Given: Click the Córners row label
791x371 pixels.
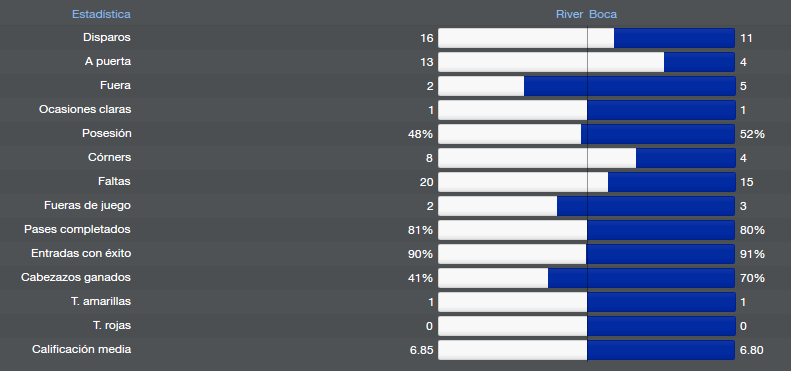Looking at the screenshot, I should coord(109,157).
